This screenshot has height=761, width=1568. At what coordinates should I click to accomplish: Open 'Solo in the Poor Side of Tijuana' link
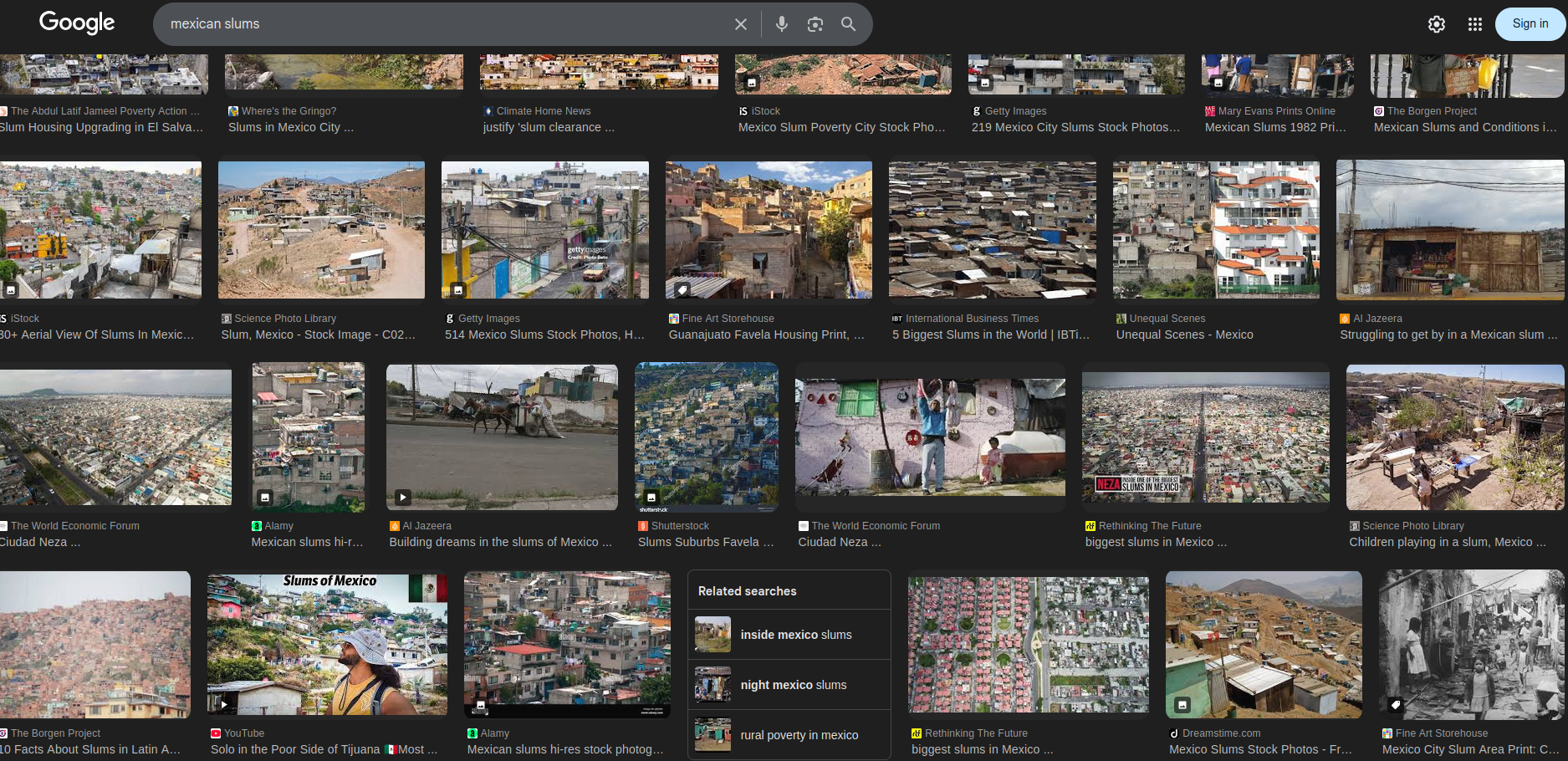324,749
